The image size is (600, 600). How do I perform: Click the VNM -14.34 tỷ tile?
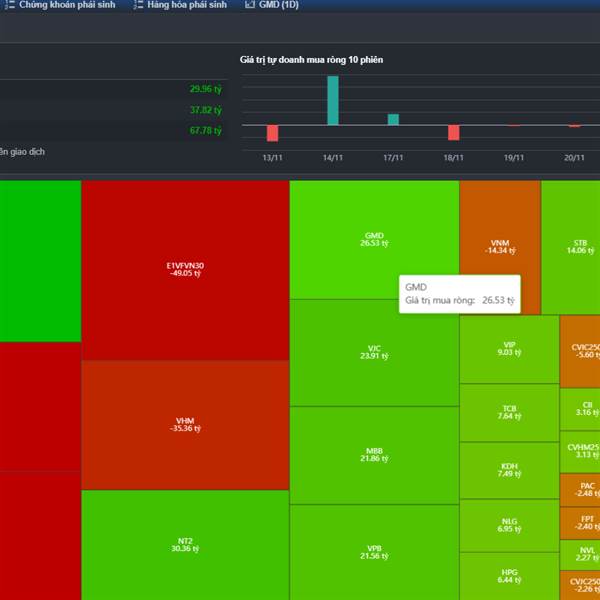point(499,246)
